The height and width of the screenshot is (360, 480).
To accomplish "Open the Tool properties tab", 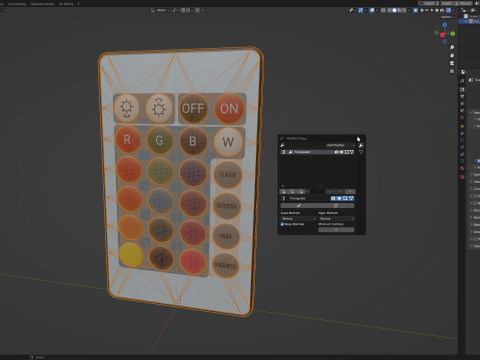I will pyautogui.click(x=462, y=81).
